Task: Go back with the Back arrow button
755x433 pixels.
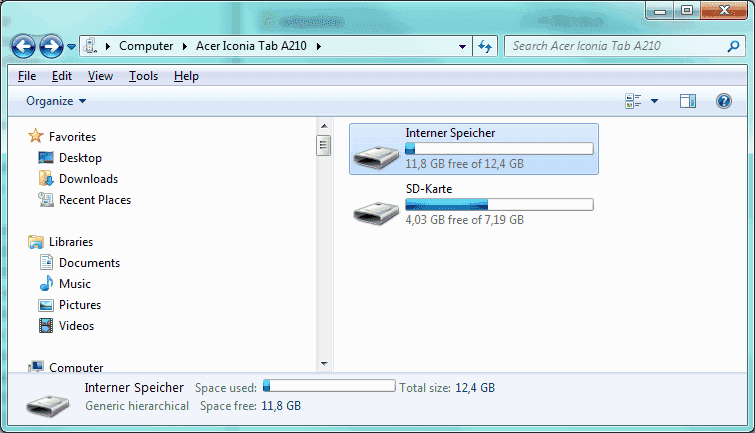Action: pos(23,47)
